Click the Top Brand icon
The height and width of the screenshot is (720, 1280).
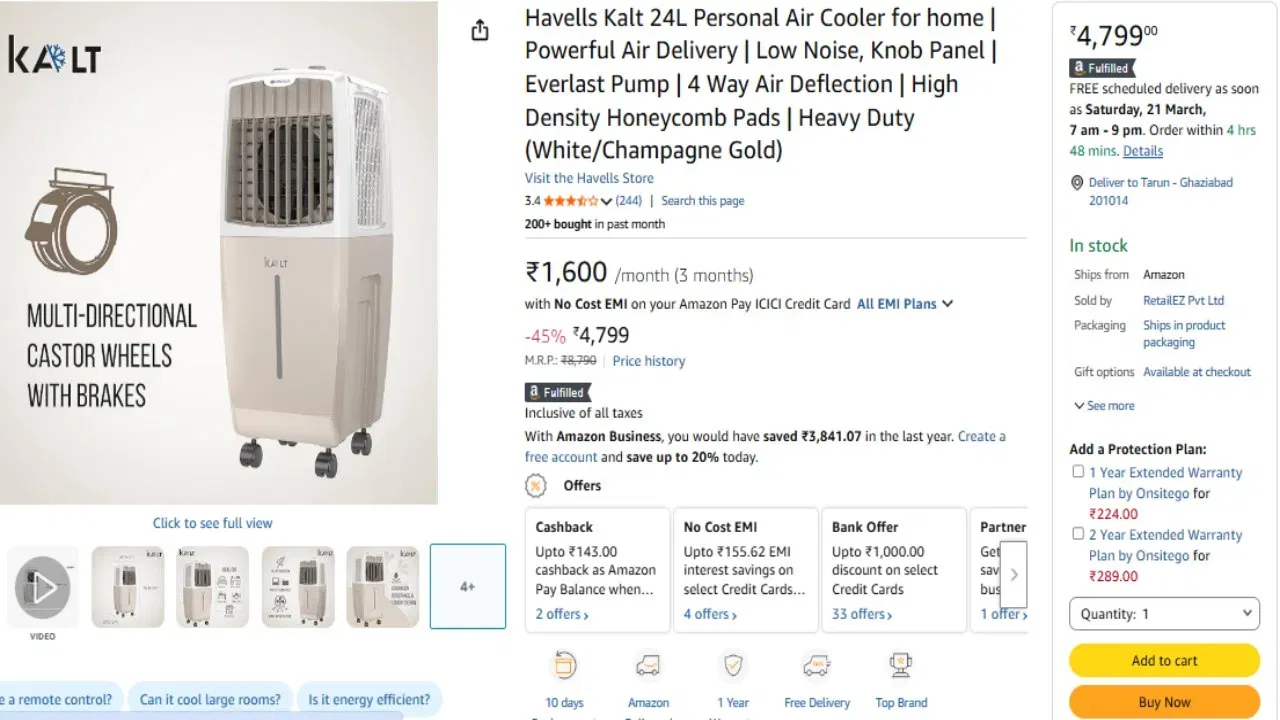tap(900, 665)
